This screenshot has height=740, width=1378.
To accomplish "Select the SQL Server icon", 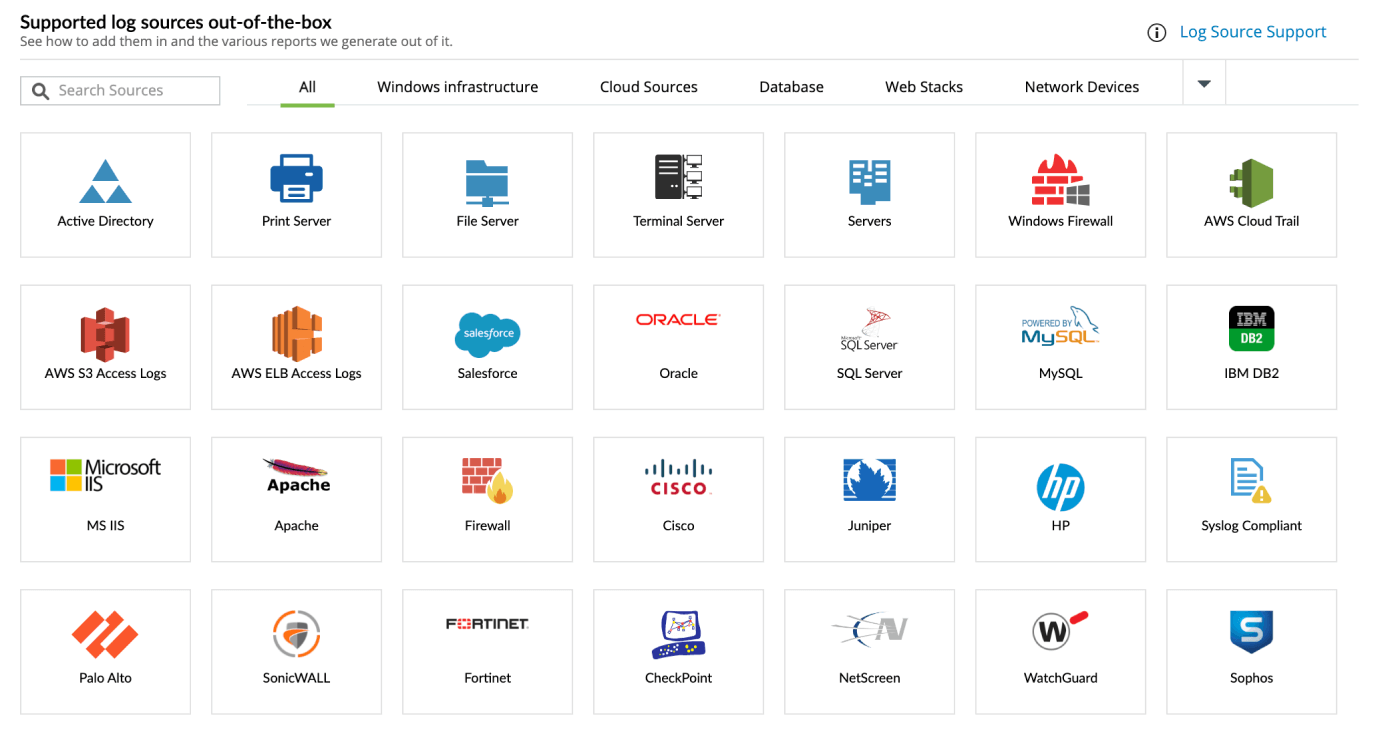I will 869,330.
